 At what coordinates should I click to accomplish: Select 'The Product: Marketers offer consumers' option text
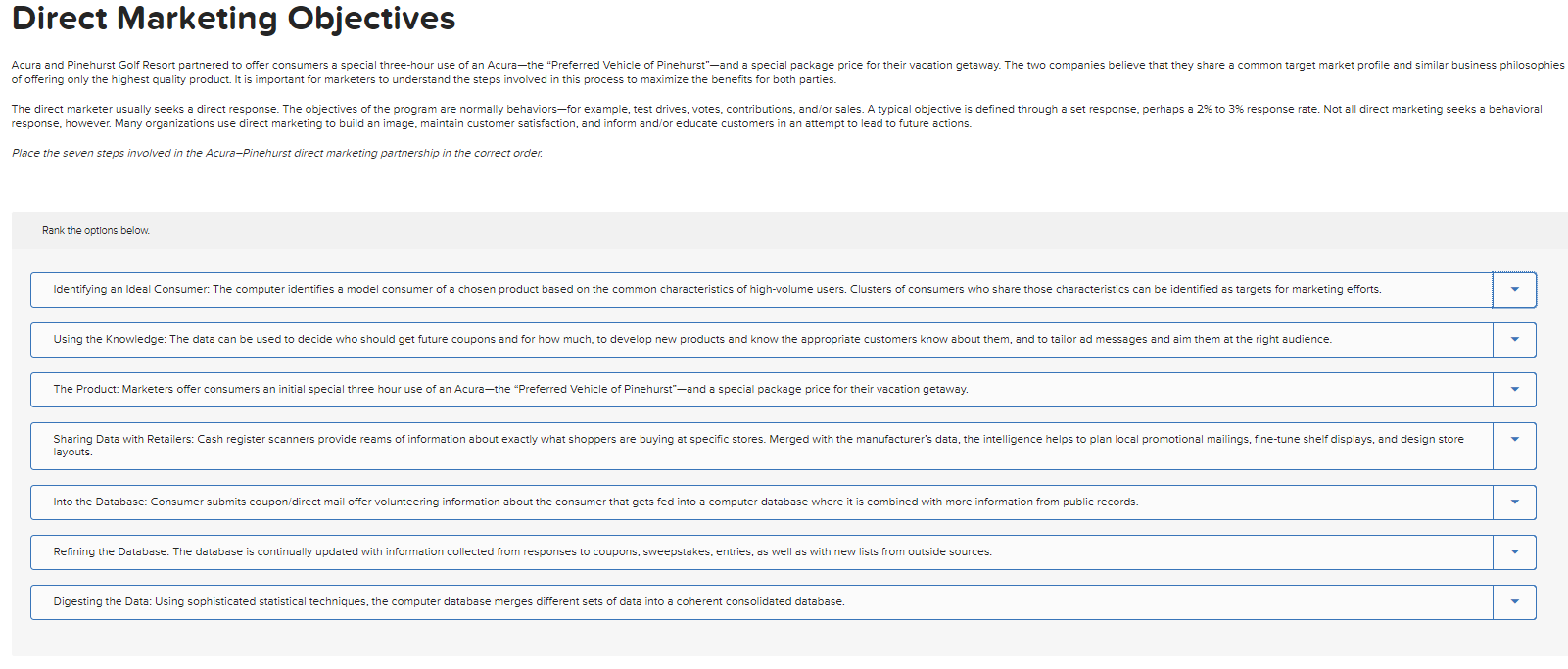pos(510,390)
